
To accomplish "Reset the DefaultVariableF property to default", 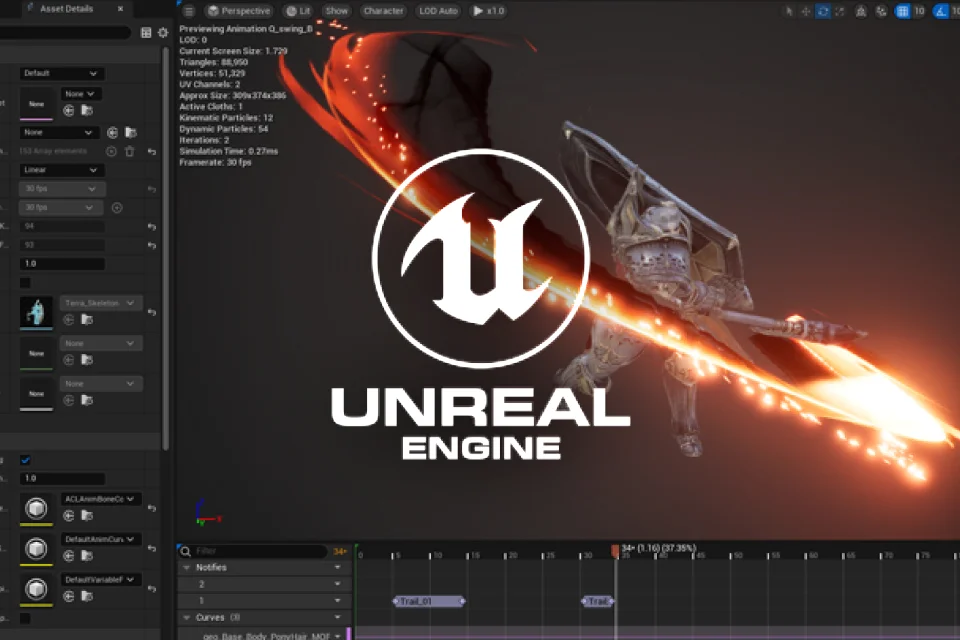I will (x=152, y=589).
